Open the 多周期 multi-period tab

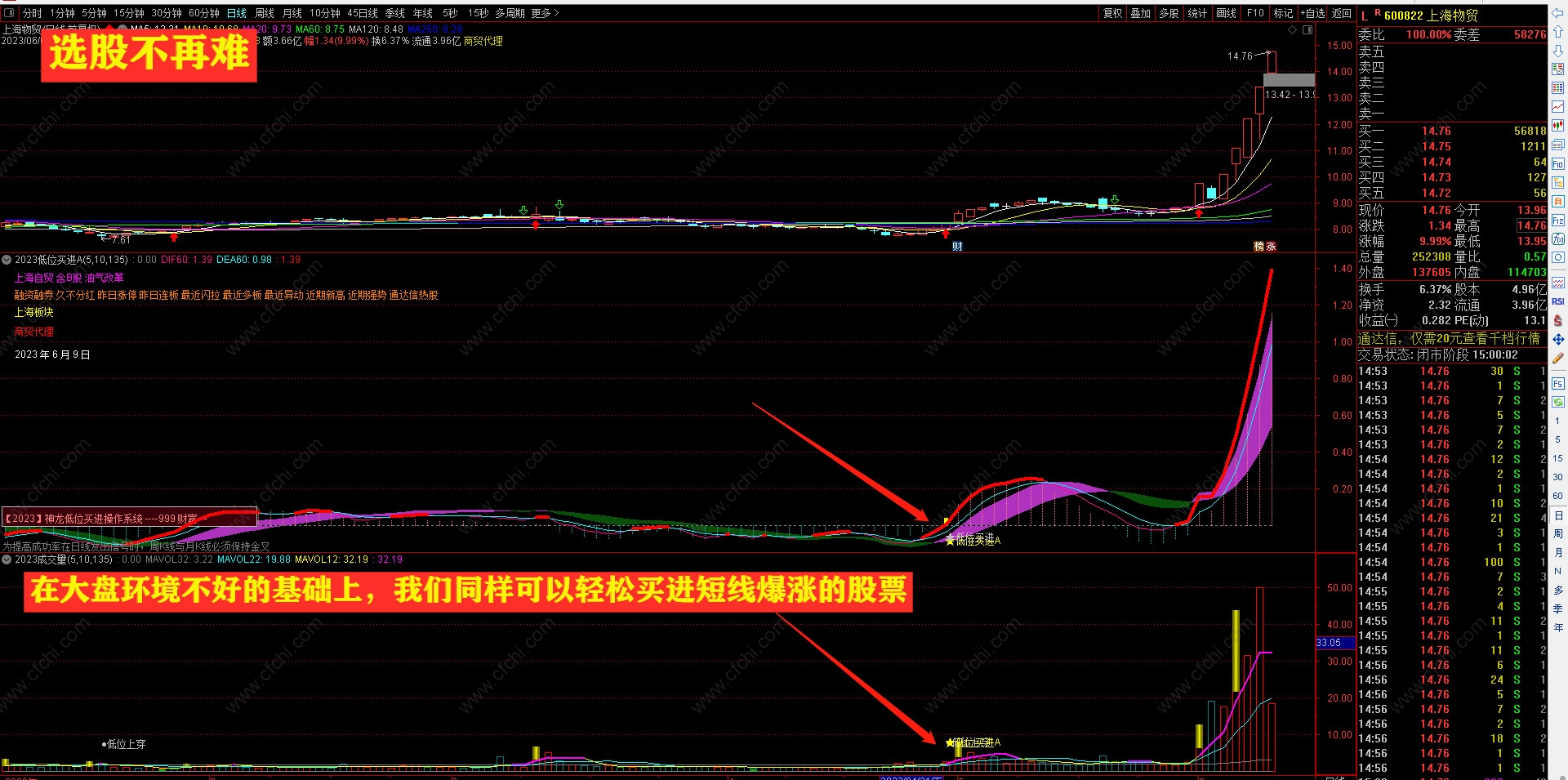(x=510, y=13)
